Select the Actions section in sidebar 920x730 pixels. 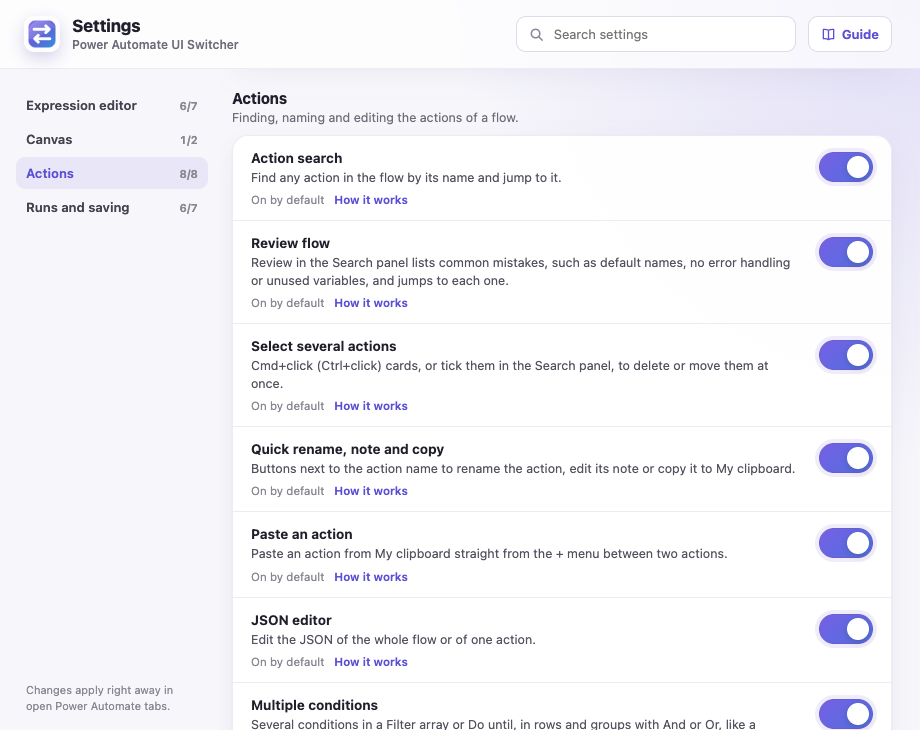pyautogui.click(x=111, y=174)
